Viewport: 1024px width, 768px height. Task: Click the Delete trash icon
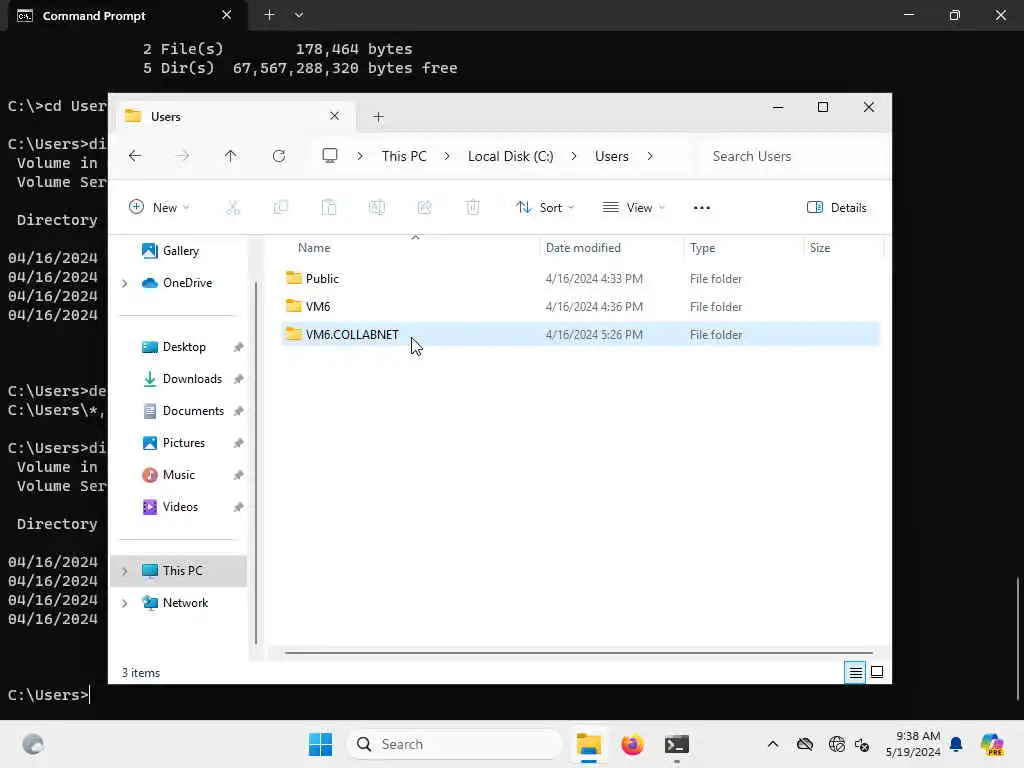tap(473, 208)
